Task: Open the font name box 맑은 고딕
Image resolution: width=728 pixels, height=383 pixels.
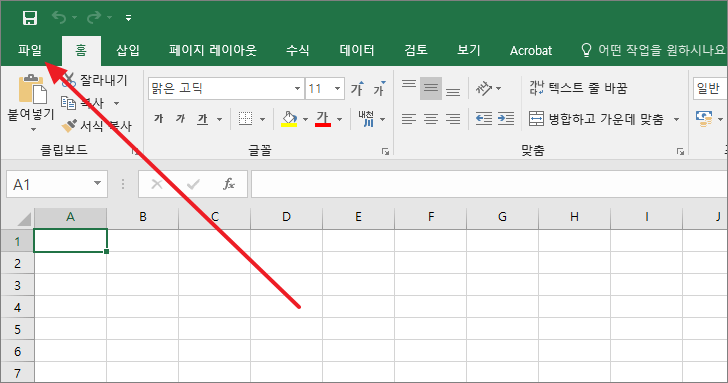Action: coord(226,88)
